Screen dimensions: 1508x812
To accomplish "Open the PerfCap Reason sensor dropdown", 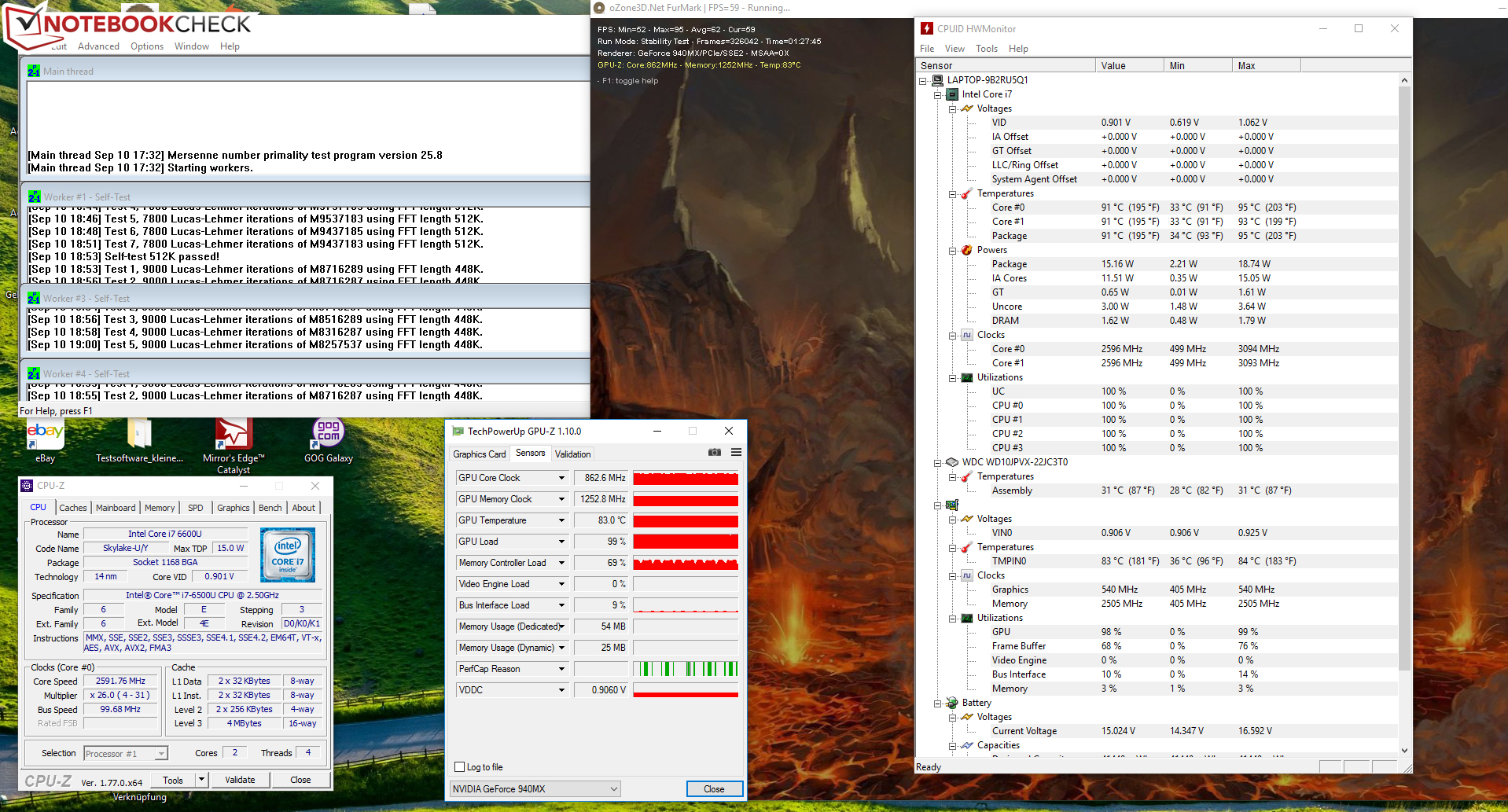I will coord(561,669).
